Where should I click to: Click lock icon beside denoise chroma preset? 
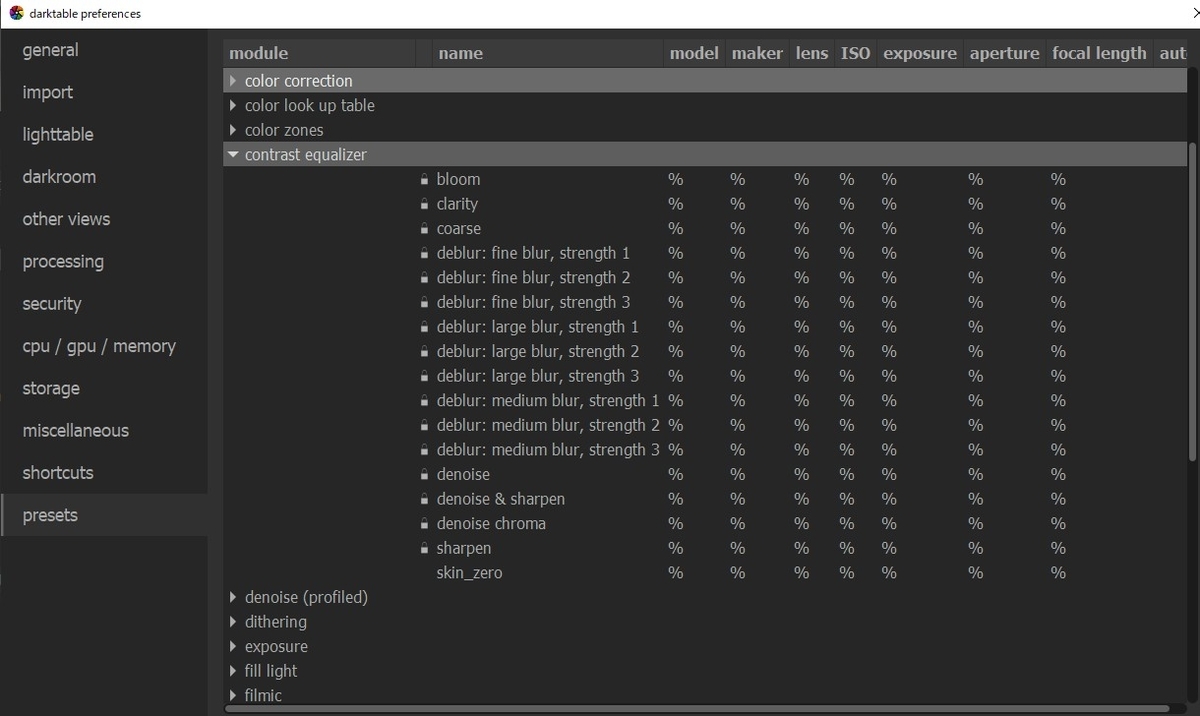click(424, 524)
